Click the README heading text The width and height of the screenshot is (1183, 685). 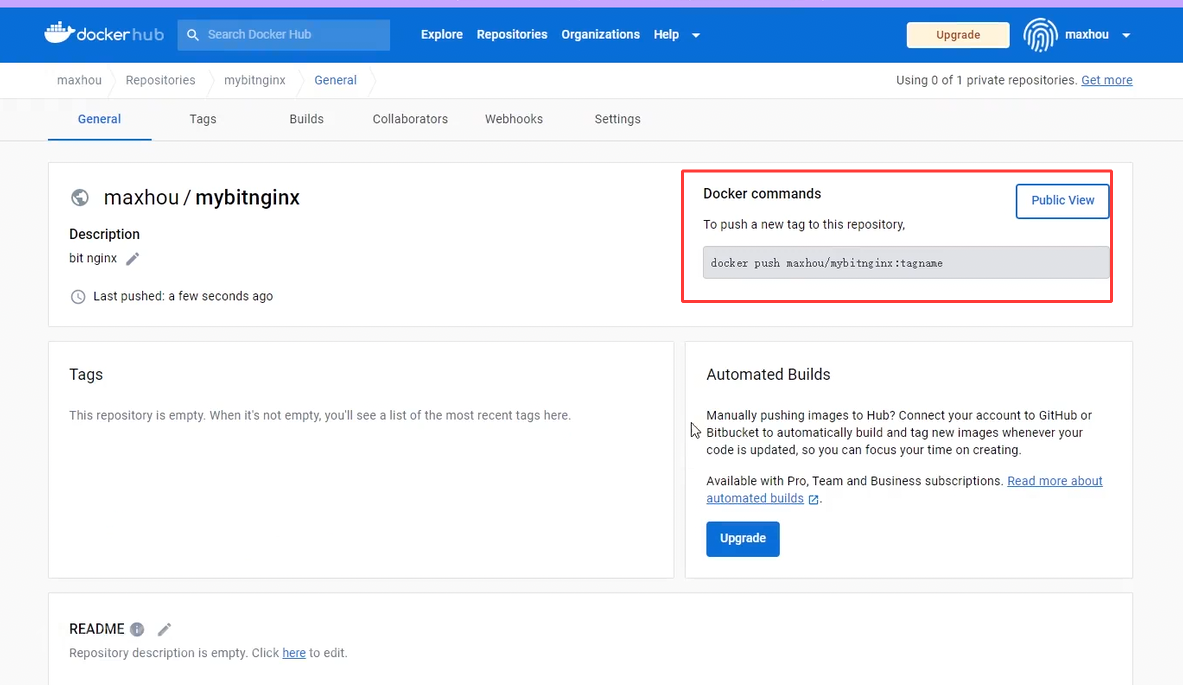click(x=97, y=629)
